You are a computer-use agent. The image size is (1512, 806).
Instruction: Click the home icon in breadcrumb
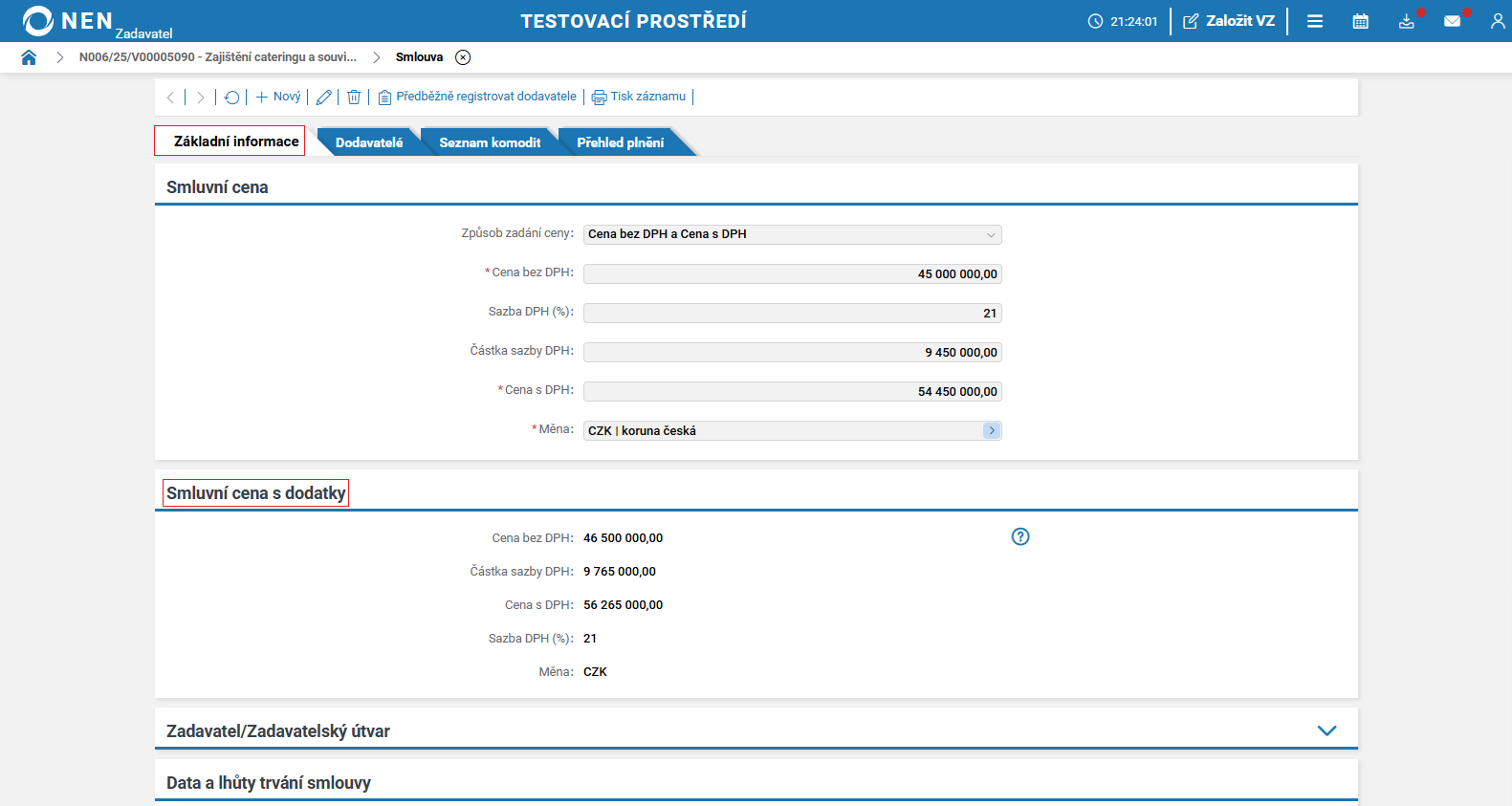point(29,57)
